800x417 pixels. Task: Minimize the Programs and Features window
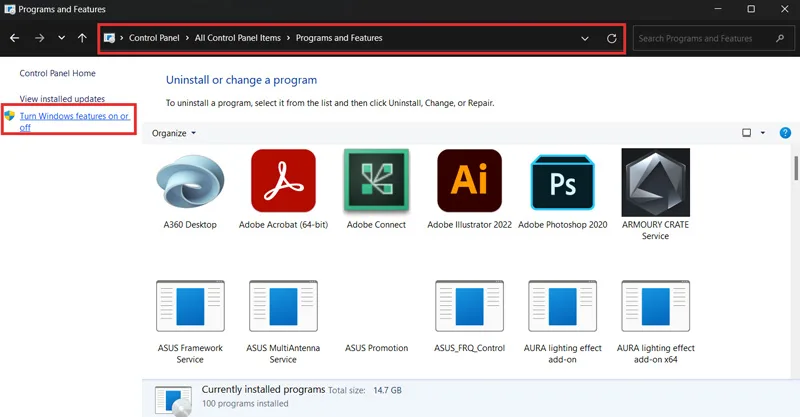click(x=718, y=9)
